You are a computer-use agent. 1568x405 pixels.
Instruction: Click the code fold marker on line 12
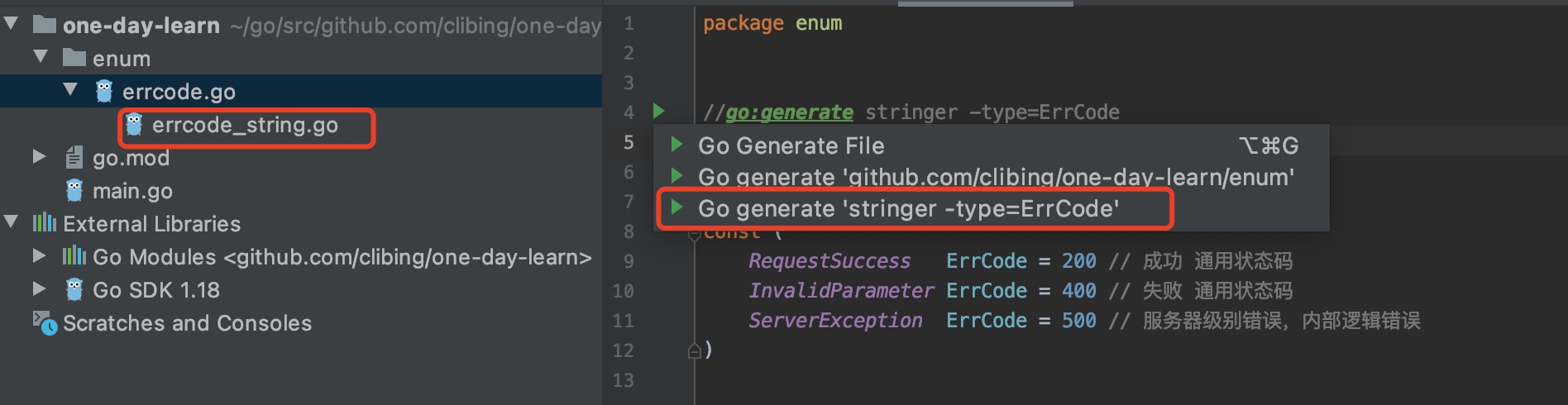coord(695,351)
